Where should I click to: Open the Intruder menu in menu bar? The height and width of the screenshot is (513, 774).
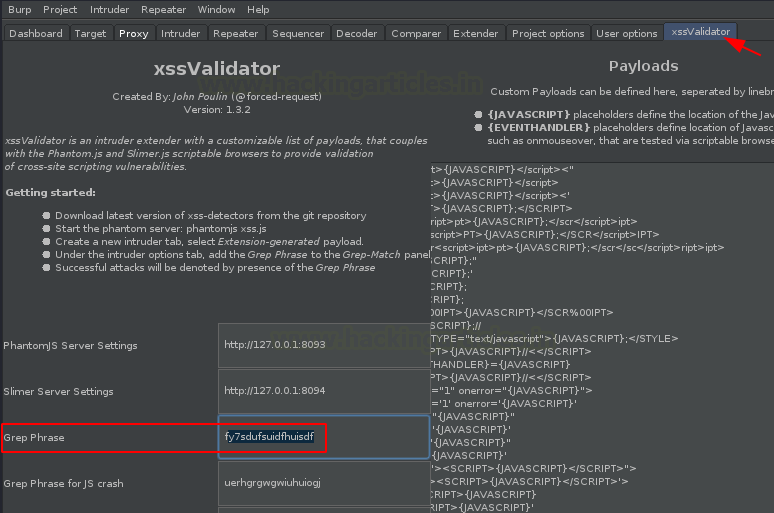109,9
